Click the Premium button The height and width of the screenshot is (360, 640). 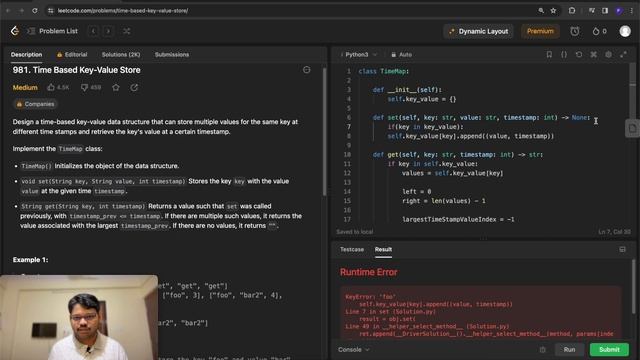click(540, 31)
